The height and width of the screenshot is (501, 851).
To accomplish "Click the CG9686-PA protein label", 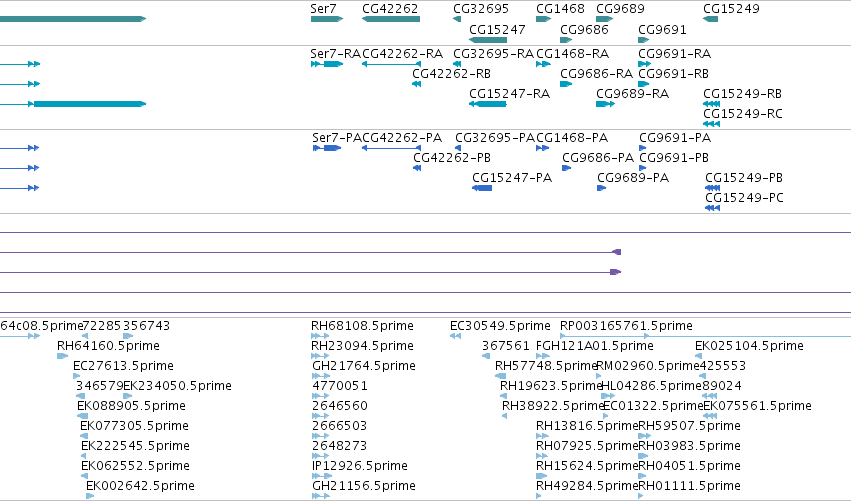I will [598, 158].
